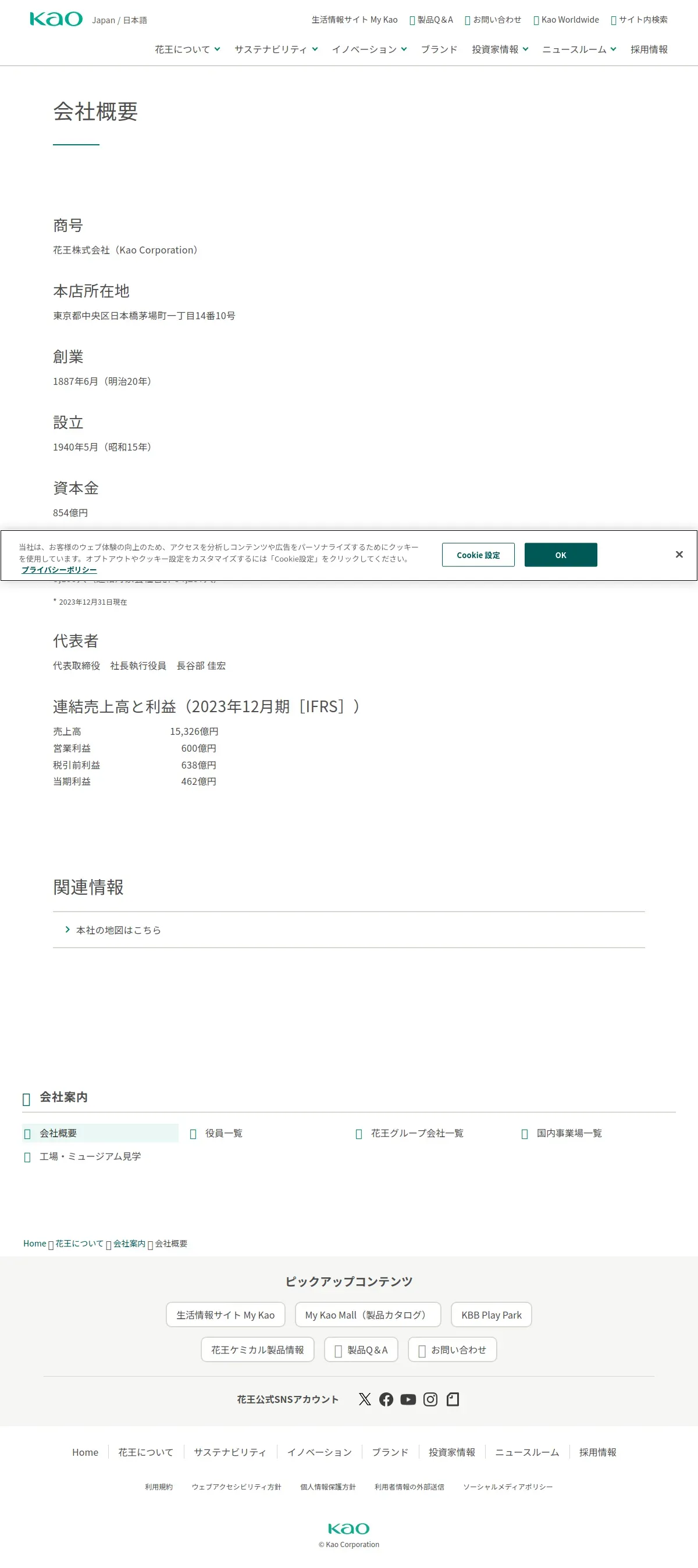Click the お問い合わせ pickup button
698x1568 pixels.
click(453, 1349)
